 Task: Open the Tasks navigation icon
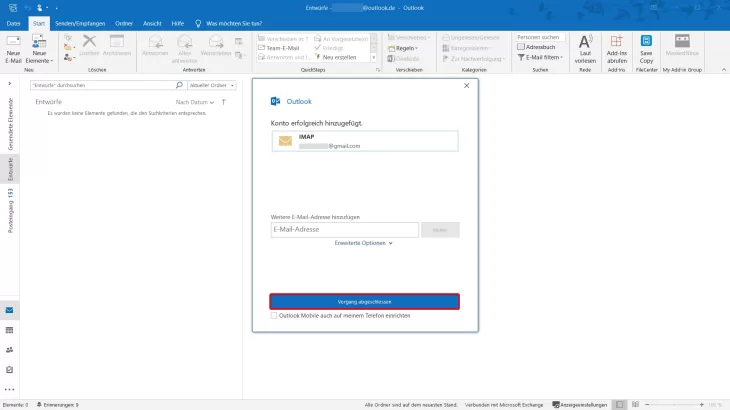point(10,369)
